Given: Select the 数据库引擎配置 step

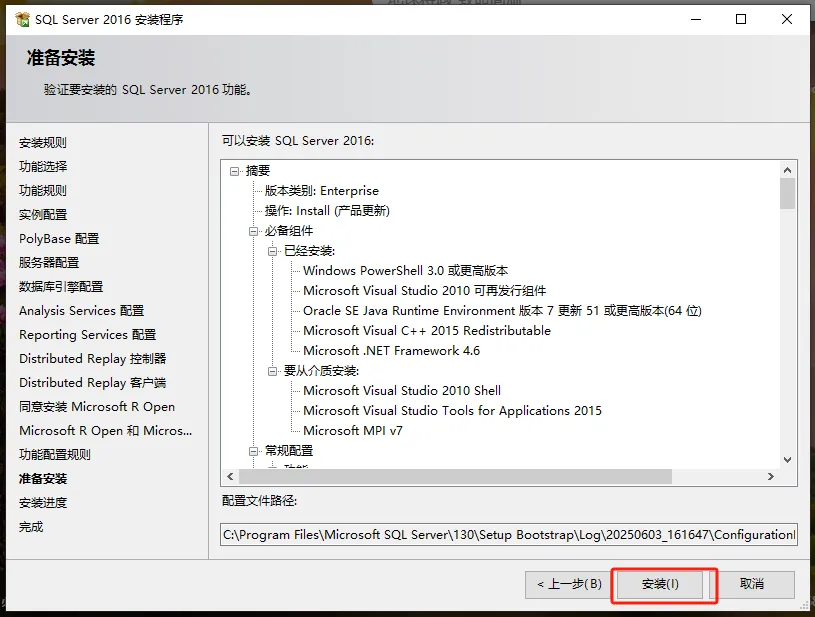Looking at the screenshot, I should coord(61,286).
